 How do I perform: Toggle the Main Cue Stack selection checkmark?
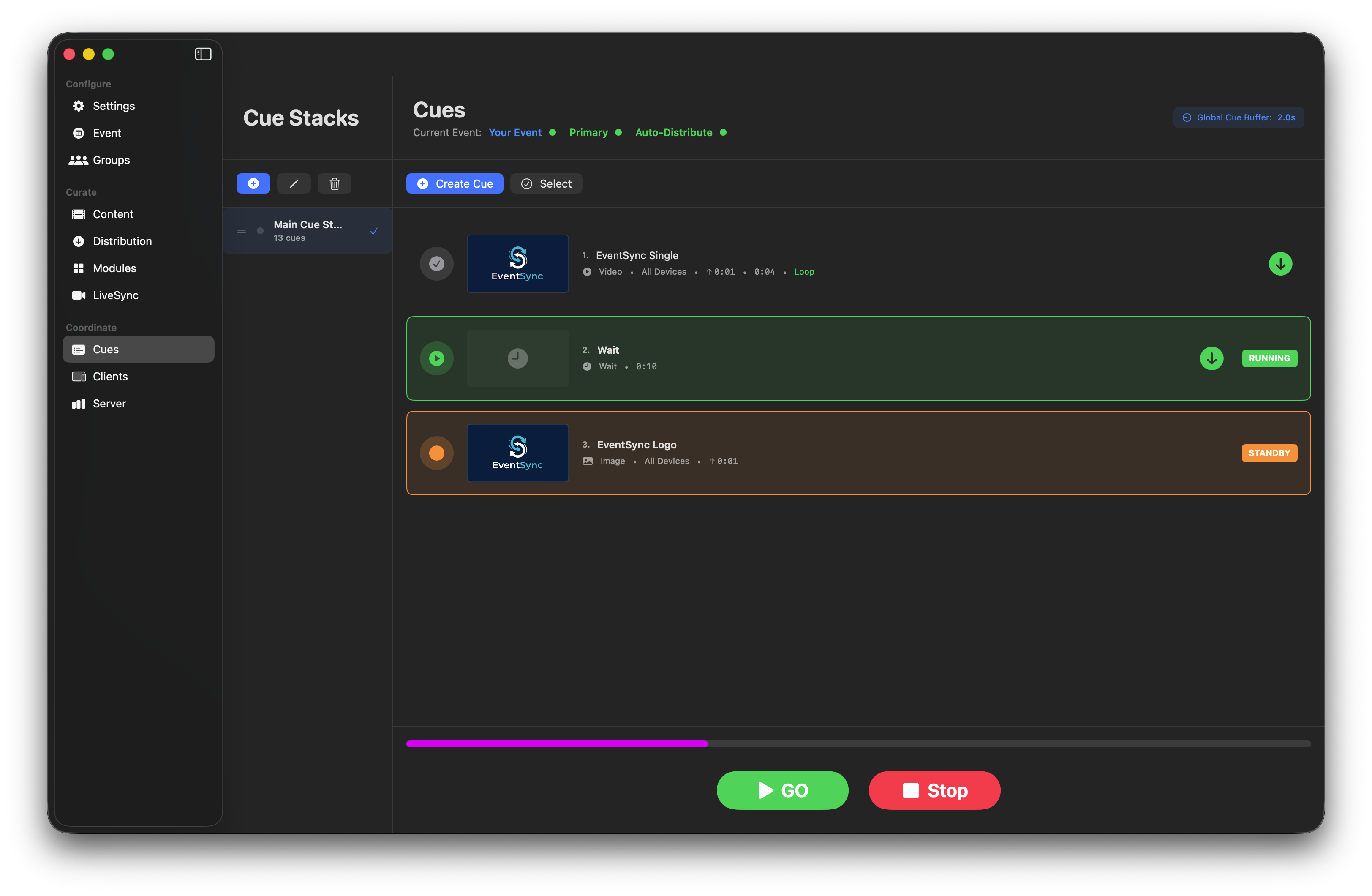[x=373, y=230]
